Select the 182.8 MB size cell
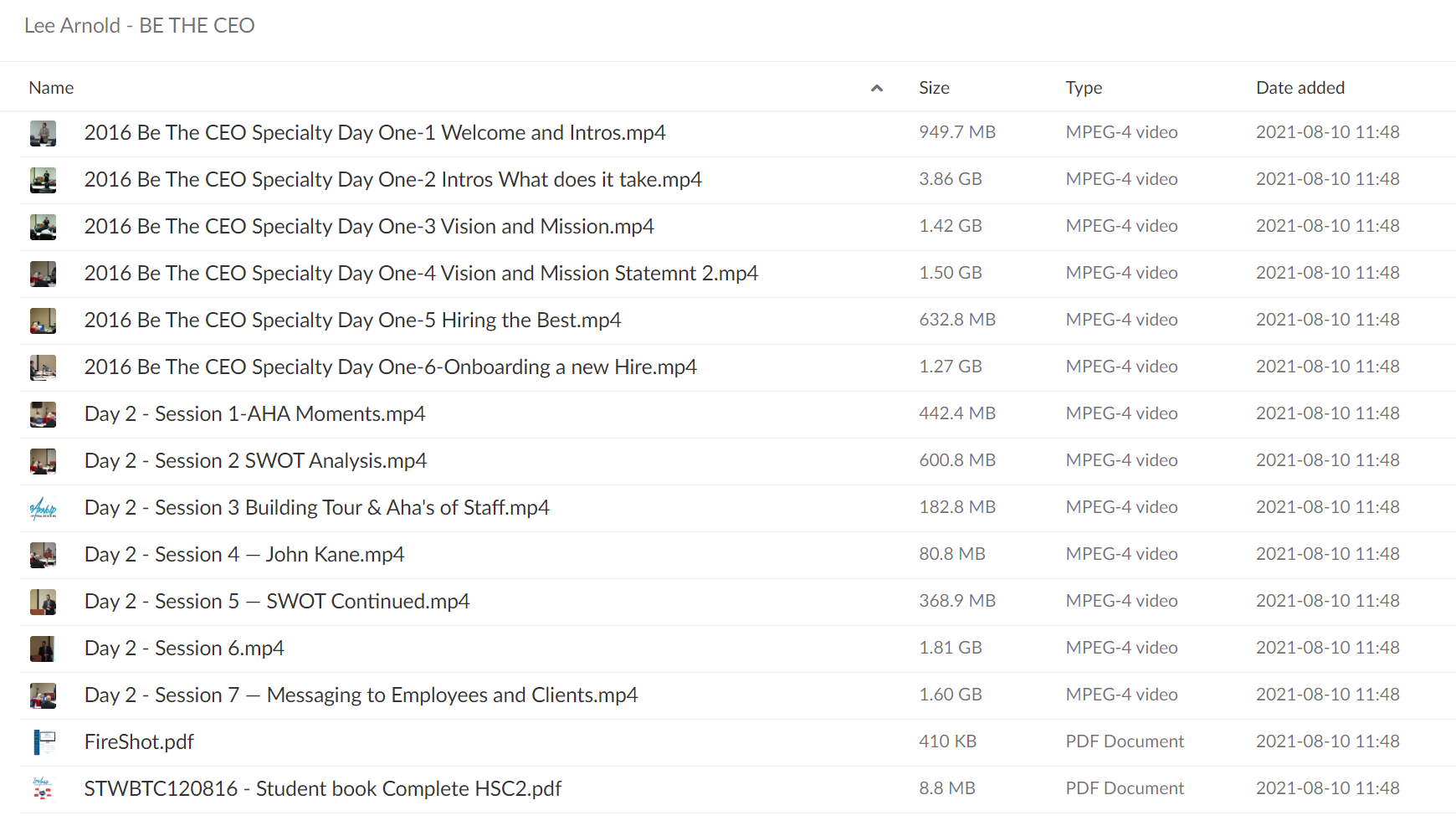Screen dimensions: 1456x836 [x=957, y=507]
